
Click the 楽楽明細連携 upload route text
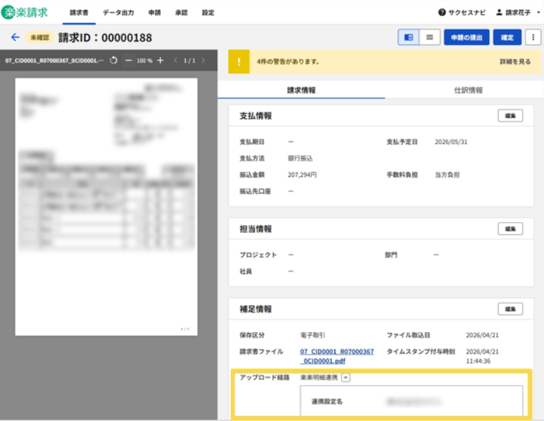click(x=319, y=378)
